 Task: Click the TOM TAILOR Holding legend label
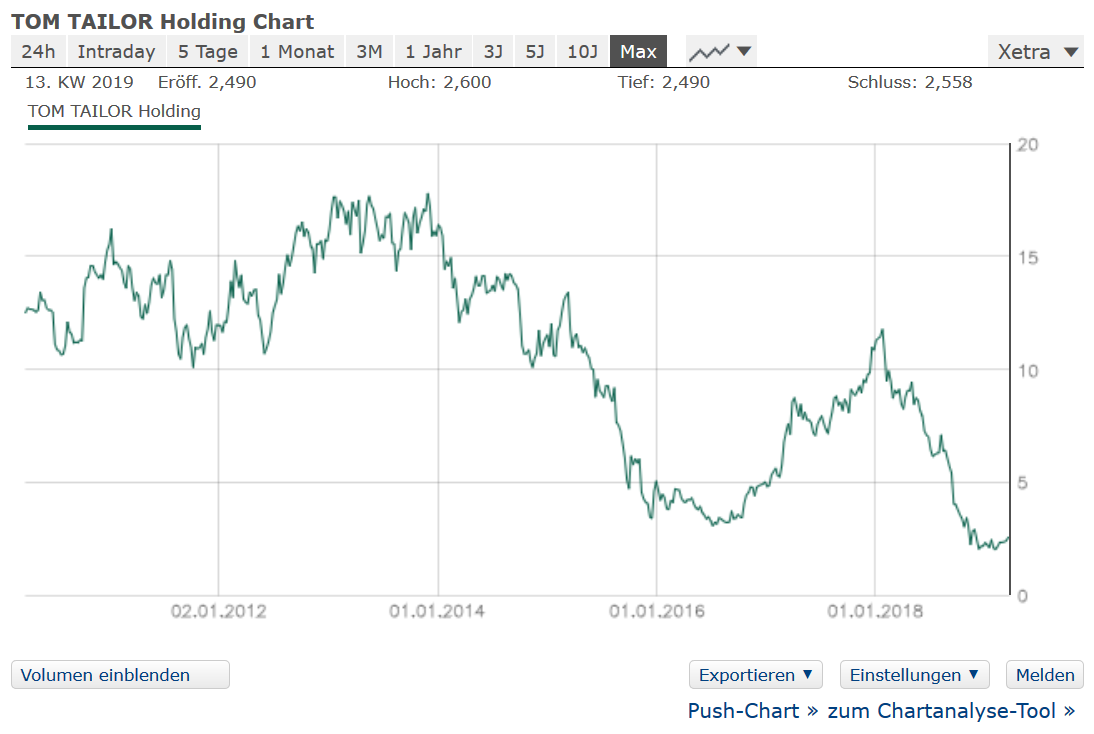(x=114, y=112)
